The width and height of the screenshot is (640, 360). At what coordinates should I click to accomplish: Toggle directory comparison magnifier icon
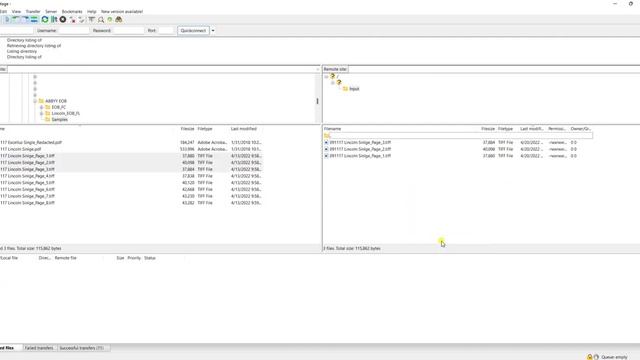[101, 20]
